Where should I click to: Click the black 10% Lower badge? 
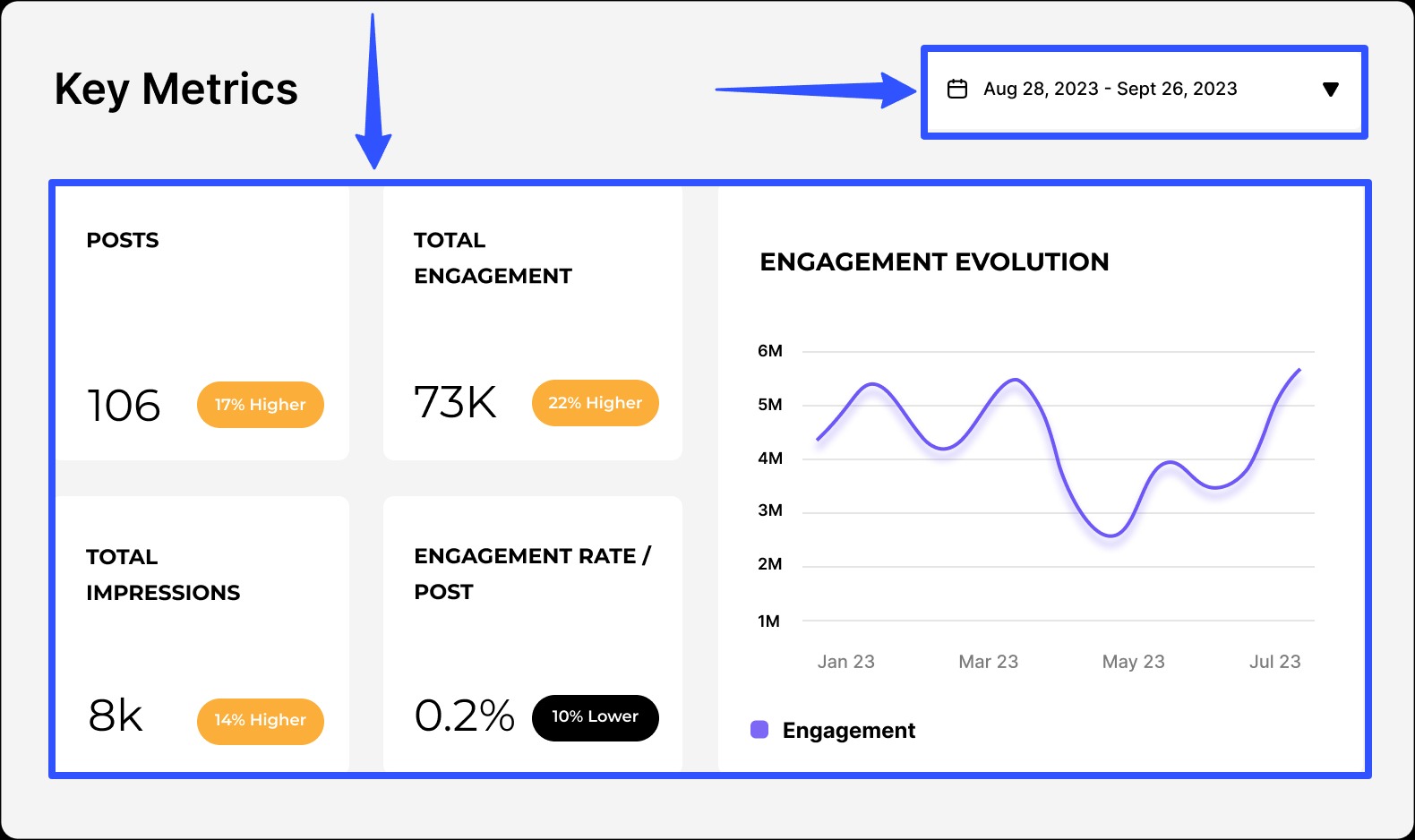pos(595,717)
